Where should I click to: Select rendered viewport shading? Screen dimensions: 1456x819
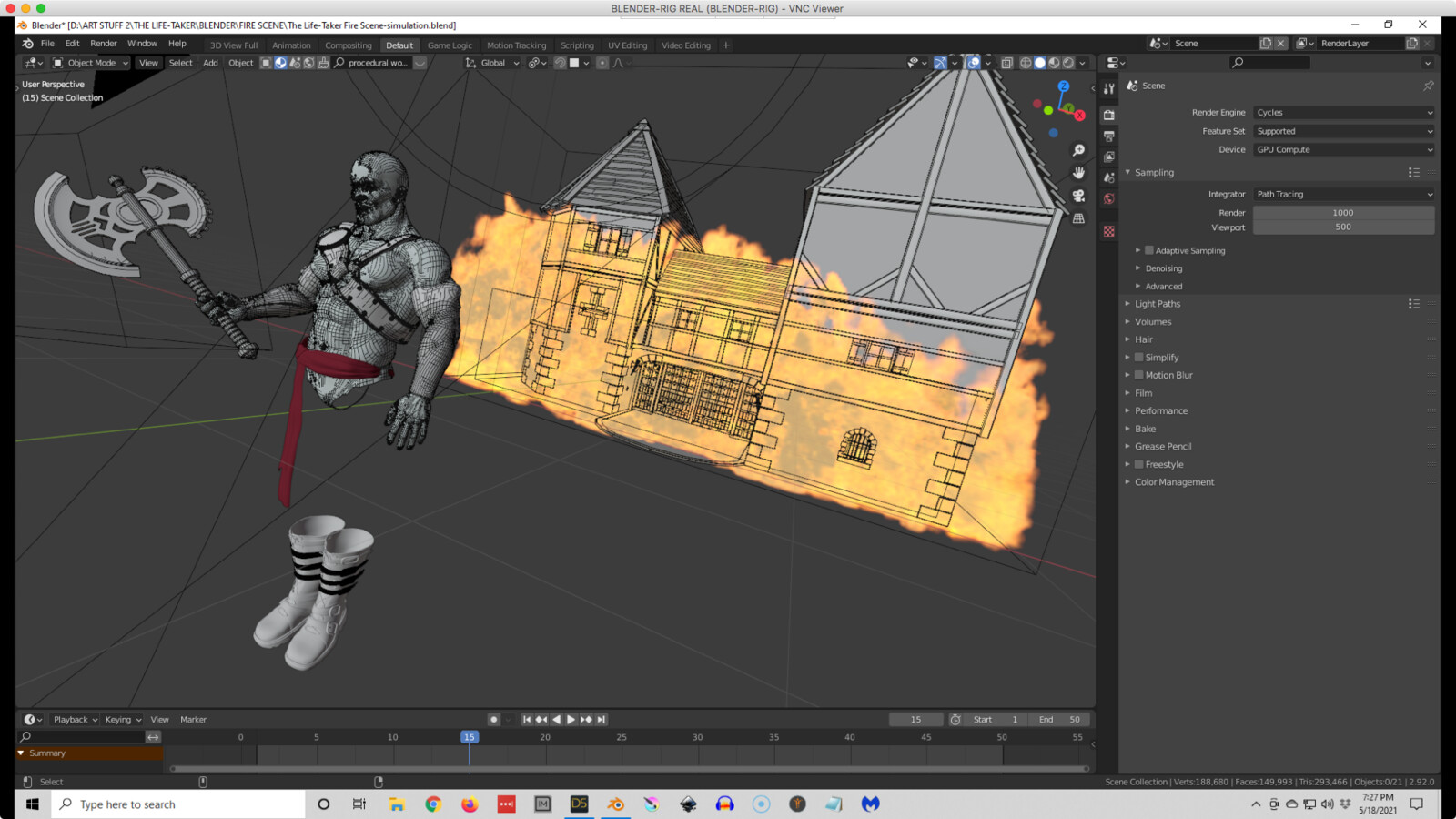pos(1068,63)
